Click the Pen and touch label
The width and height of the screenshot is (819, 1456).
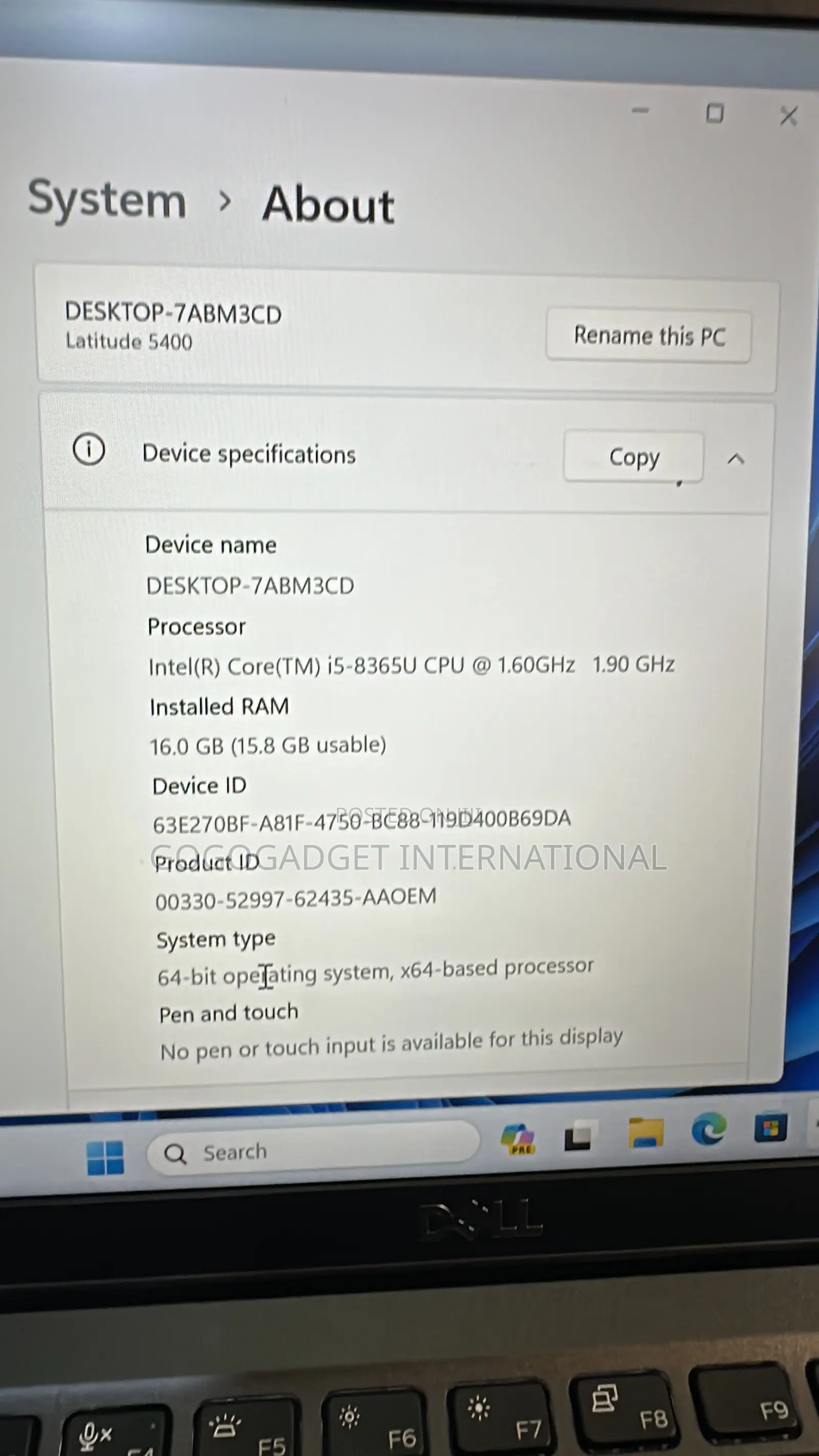click(x=228, y=1013)
